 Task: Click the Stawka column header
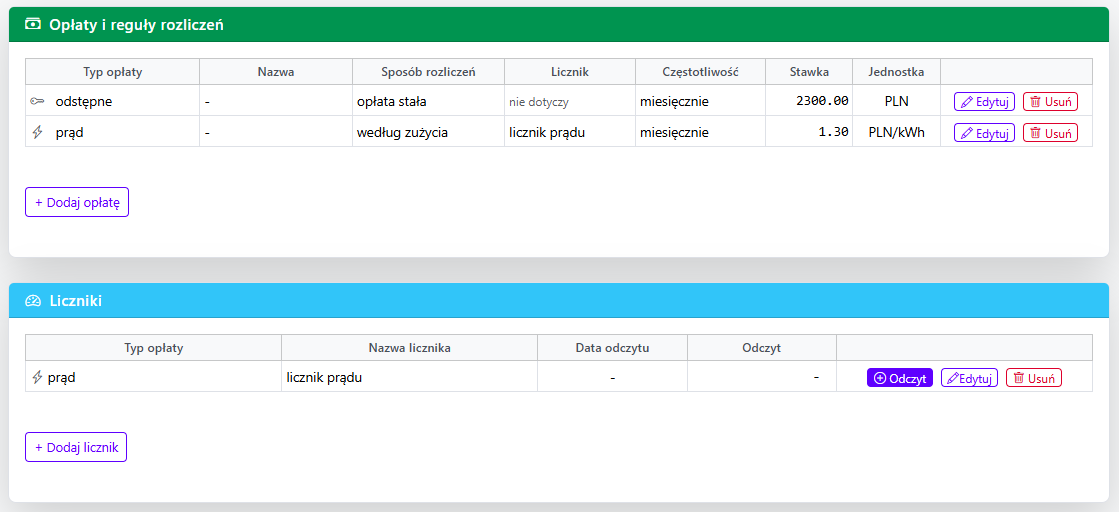pyautogui.click(x=809, y=71)
